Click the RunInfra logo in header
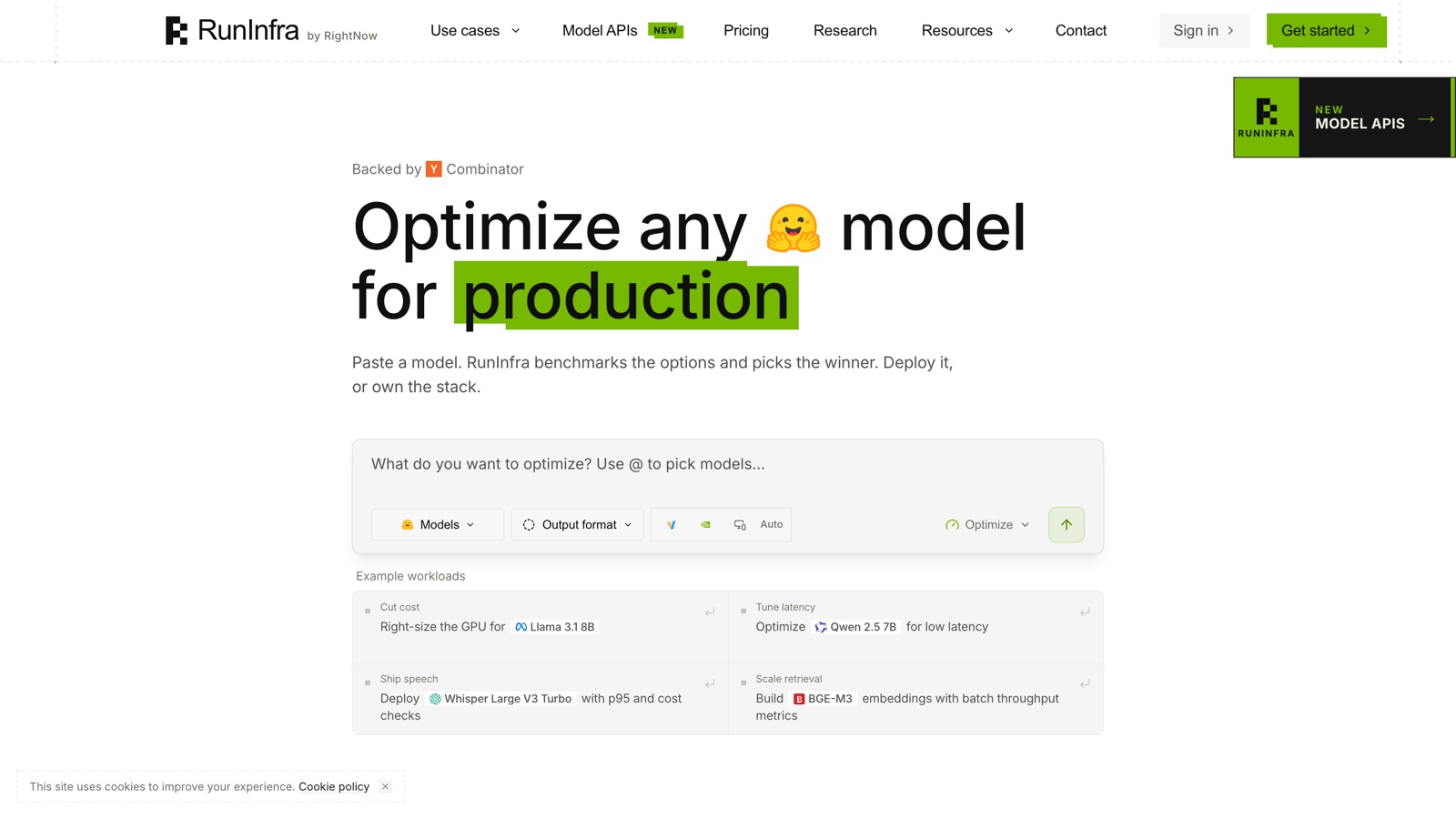Image resolution: width=1456 pixels, height=819 pixels. pos(232,30)
